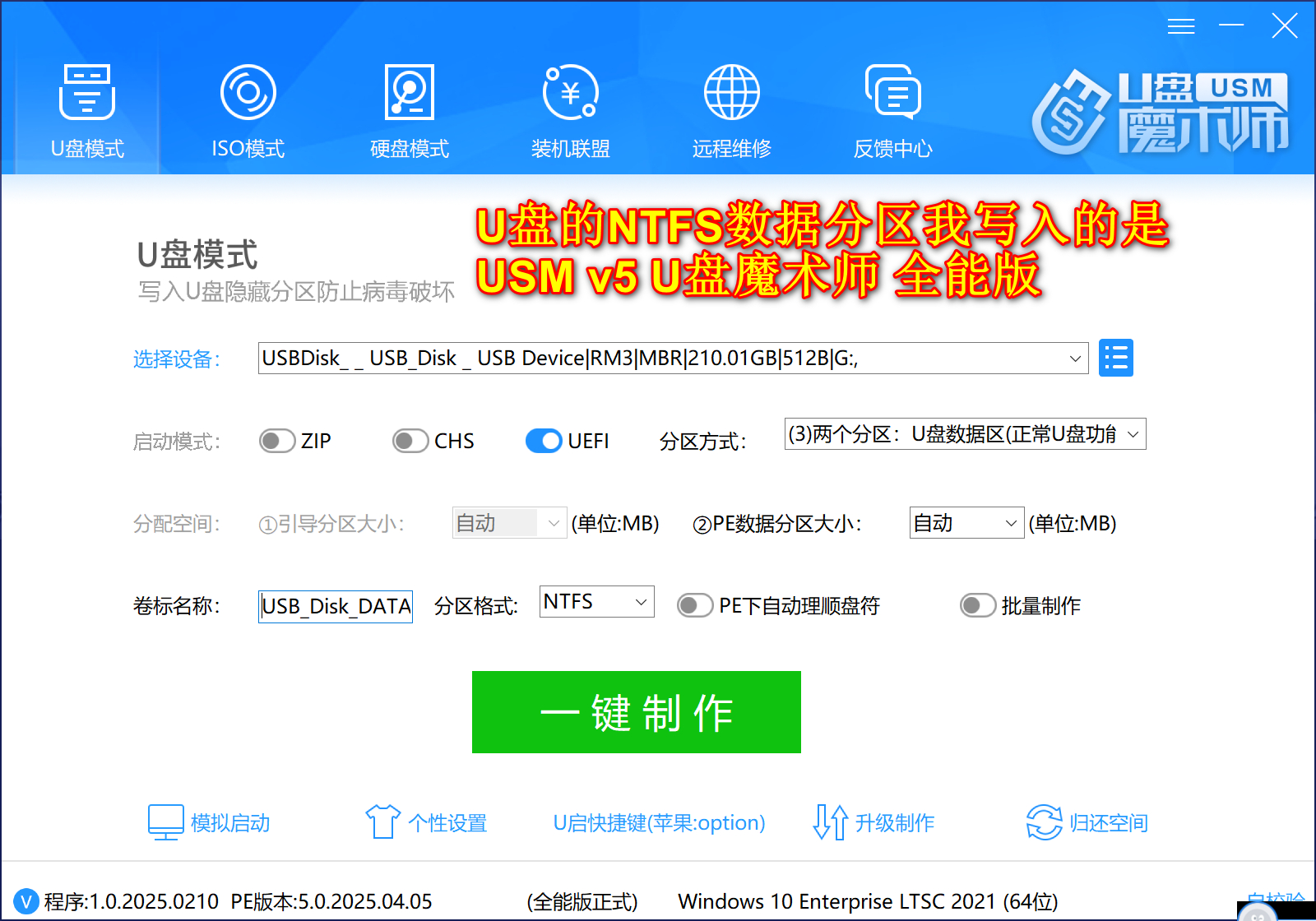
Task: Click the 程序:1.0.2025.0210 version text
Action: pos(132,902)
